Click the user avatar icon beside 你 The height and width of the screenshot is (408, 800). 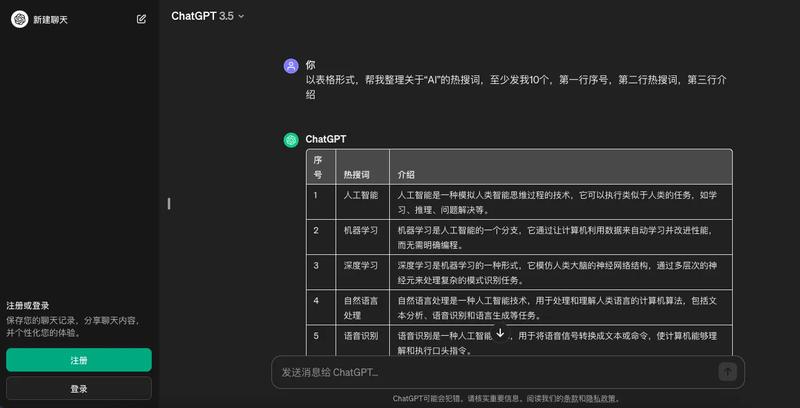[x=291, y=66]
